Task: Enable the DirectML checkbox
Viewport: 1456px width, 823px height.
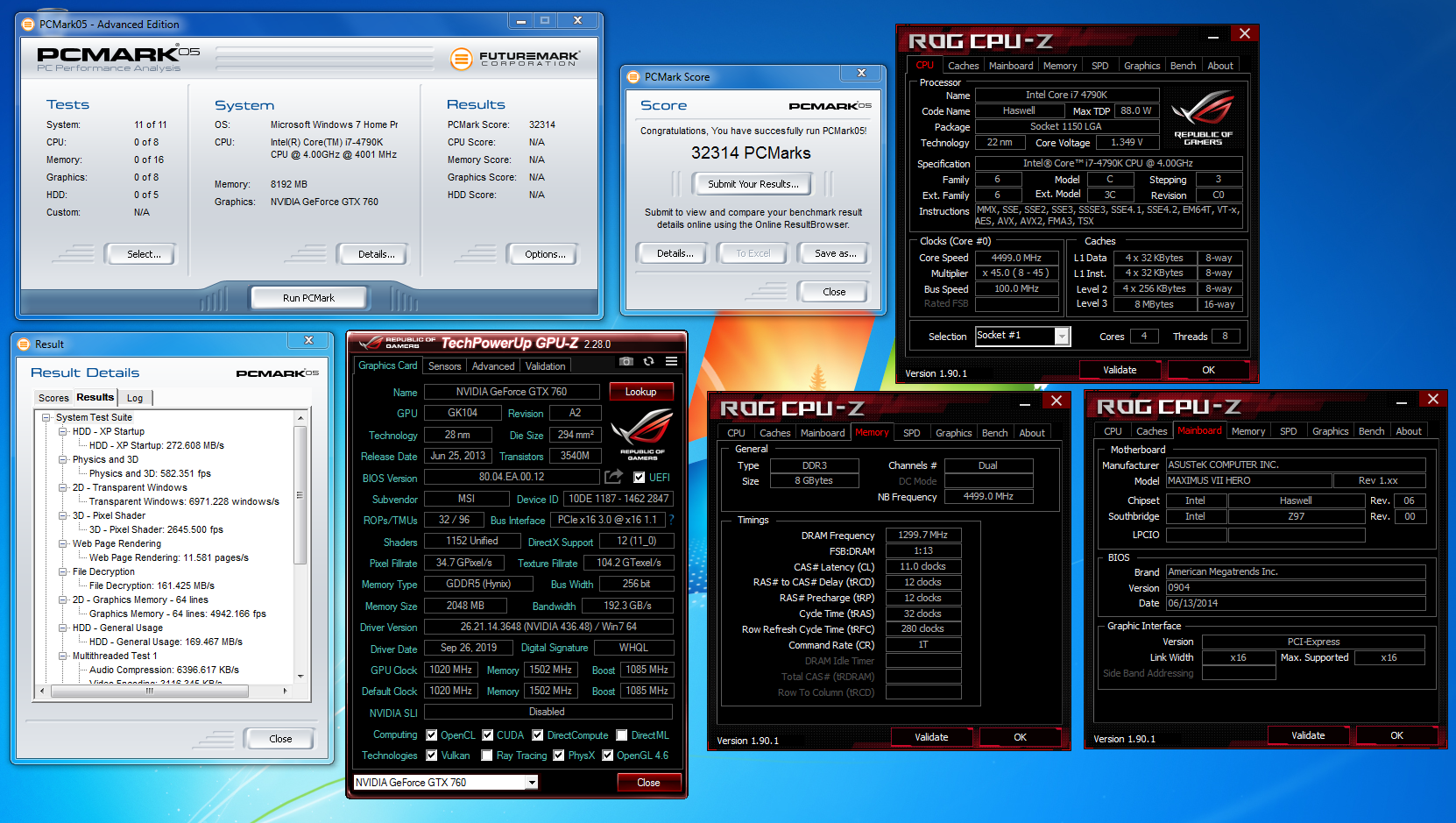Action: coord(621,735)
